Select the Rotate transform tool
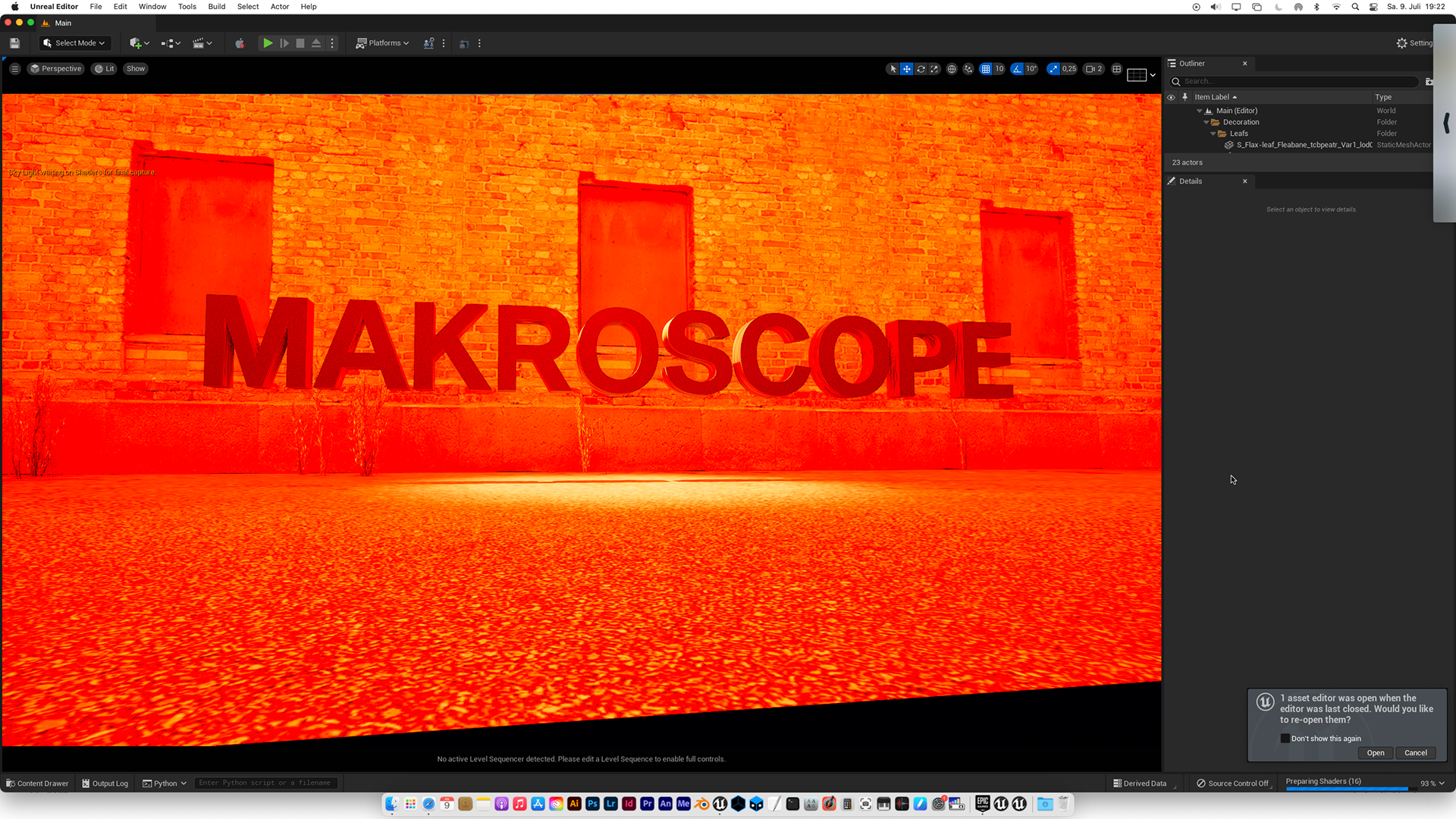The width and height of the screenshot is (1456, 819). click(921, 69)
